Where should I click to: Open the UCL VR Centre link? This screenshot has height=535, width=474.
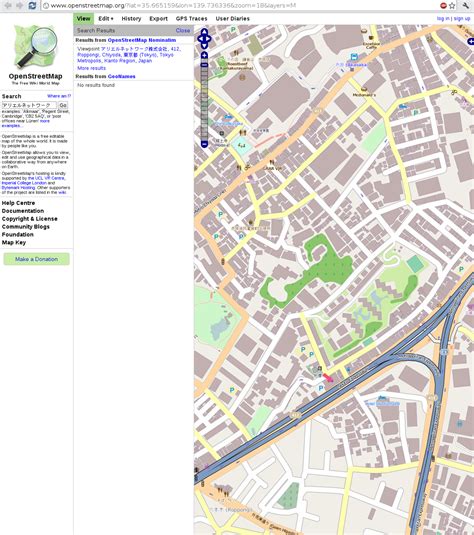(x=46, y=178)
